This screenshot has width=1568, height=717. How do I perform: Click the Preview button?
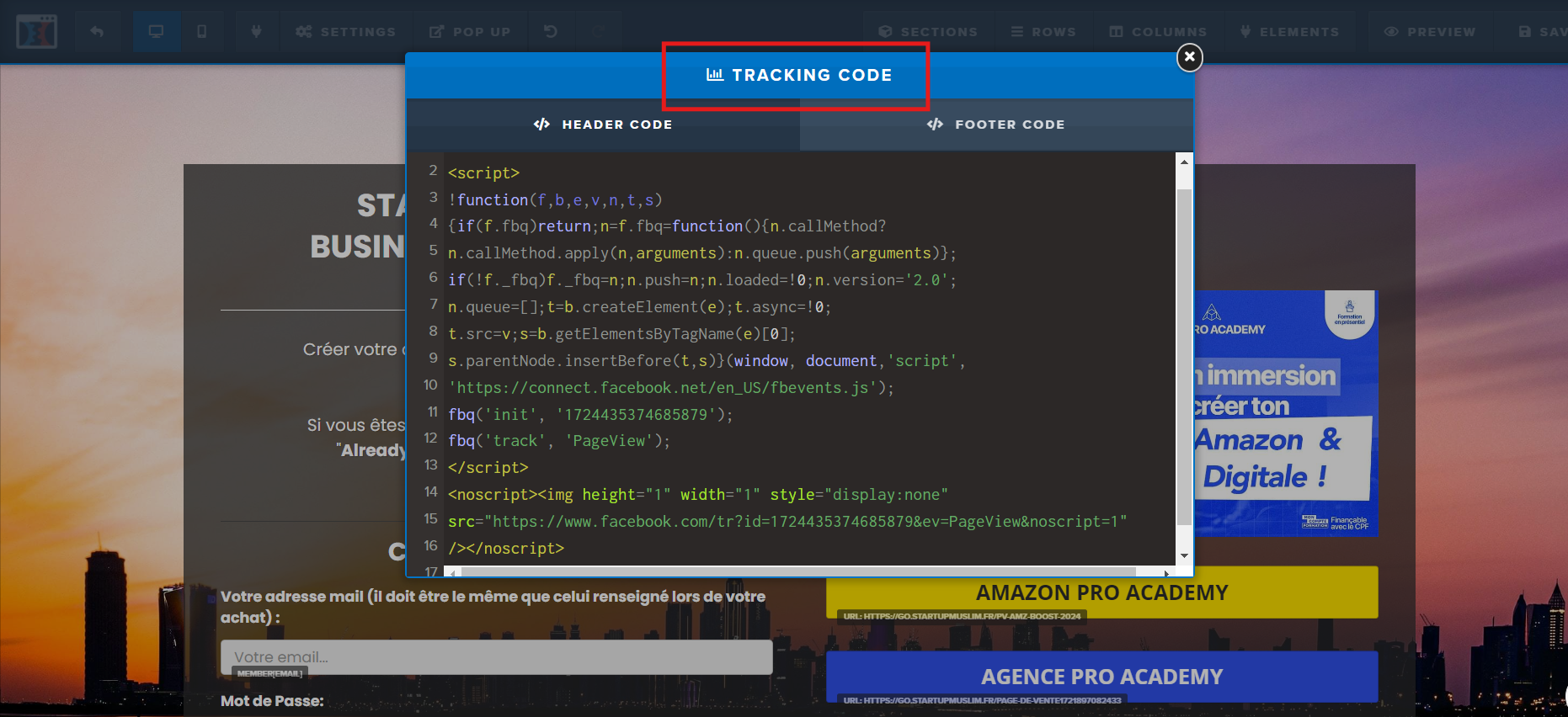point(1430,32)
